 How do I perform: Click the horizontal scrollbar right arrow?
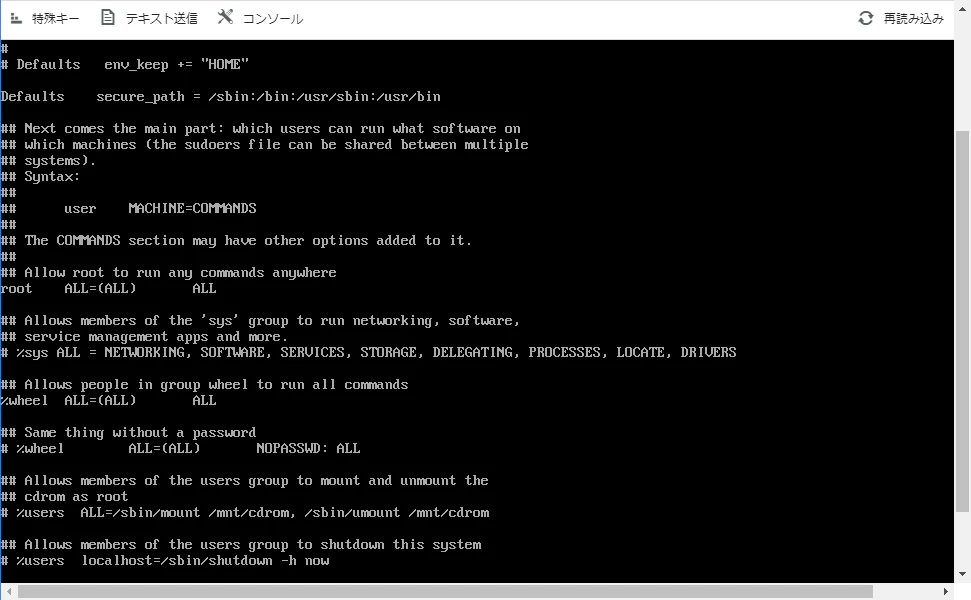pos(946,591)
